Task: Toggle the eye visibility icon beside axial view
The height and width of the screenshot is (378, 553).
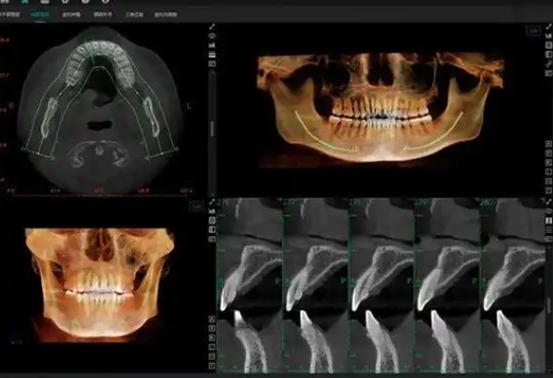Action: [x=212, y=36]
